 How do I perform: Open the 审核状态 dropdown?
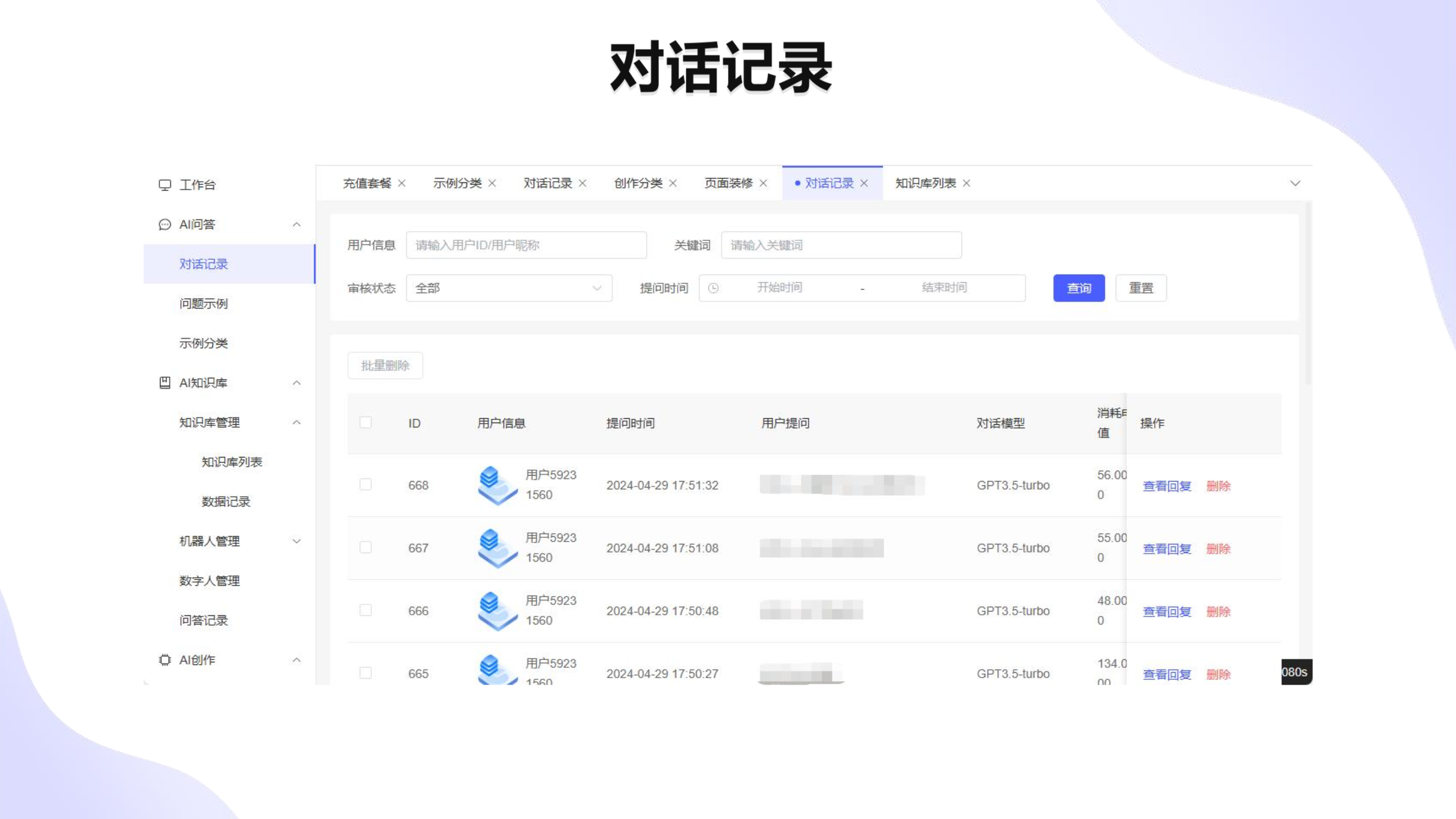tap(508, 288)
